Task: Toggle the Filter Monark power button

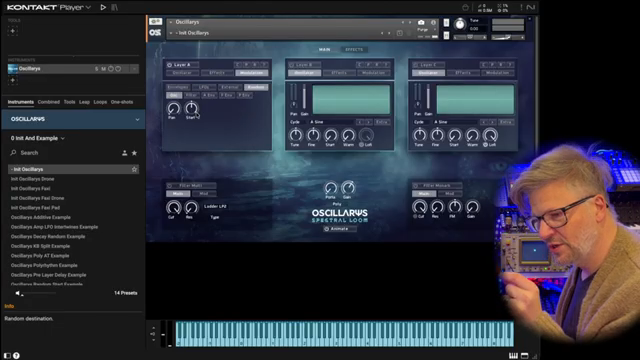Action: tap(416, 186)
